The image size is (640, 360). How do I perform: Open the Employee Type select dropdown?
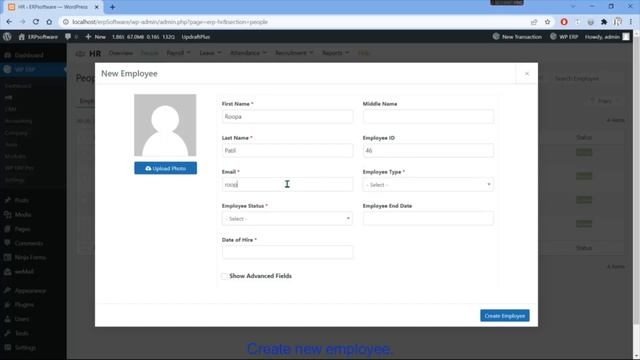coord(428,184)
